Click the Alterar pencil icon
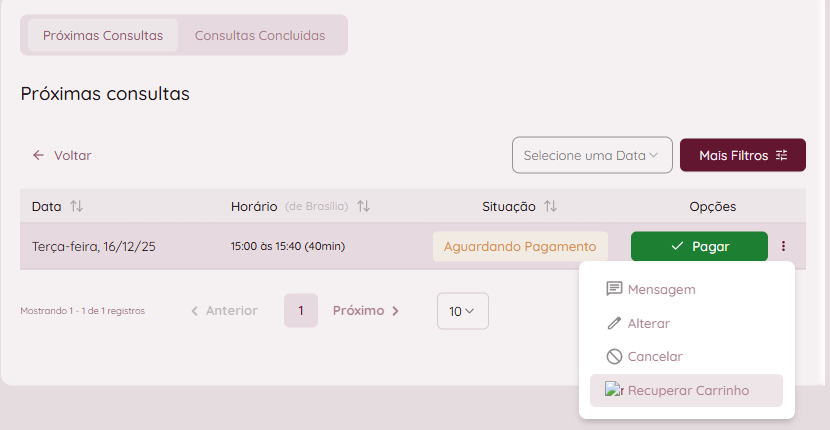The image size is (830, 430). [615, 323]
